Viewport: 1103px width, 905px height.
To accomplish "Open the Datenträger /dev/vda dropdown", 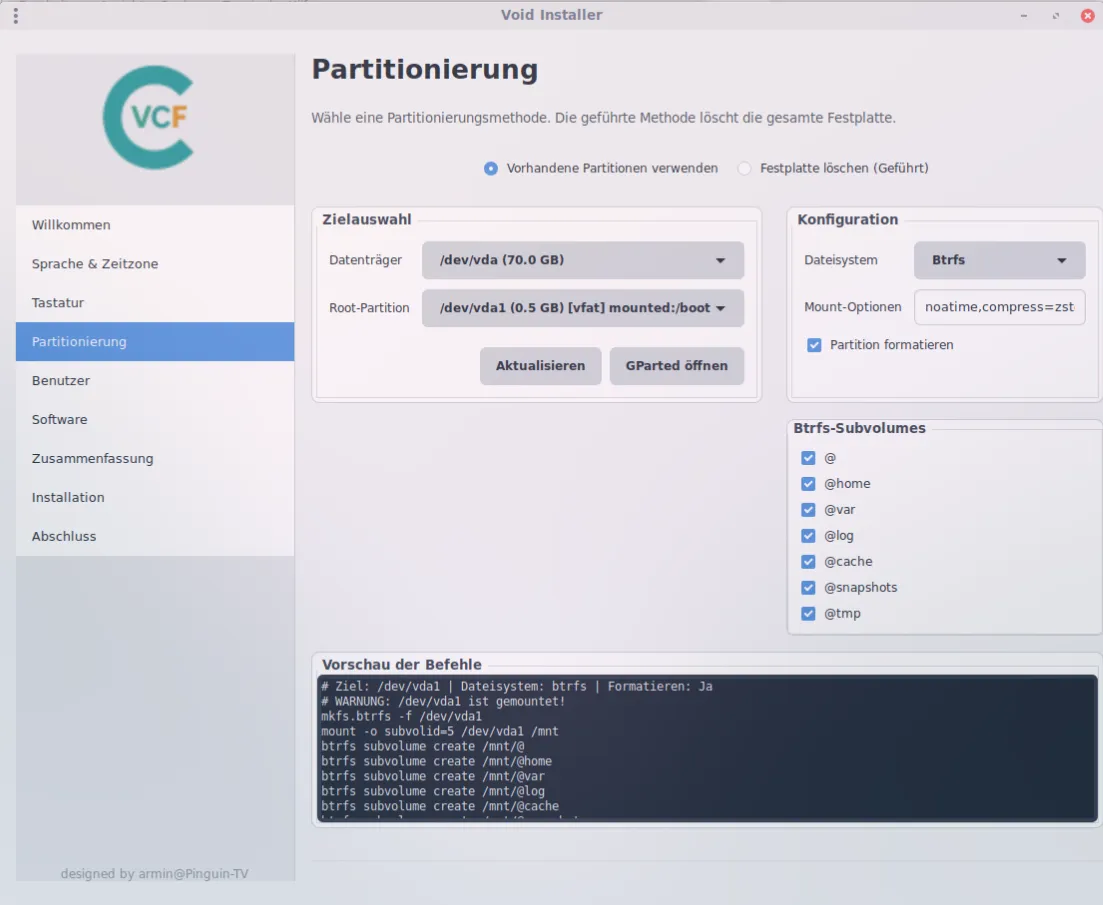I will (582, 260).
